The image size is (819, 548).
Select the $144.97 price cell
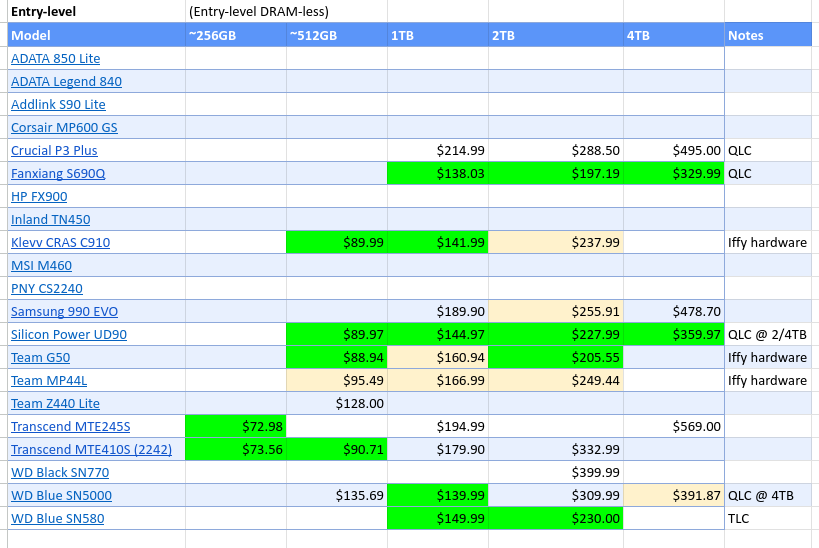point(438,334)
